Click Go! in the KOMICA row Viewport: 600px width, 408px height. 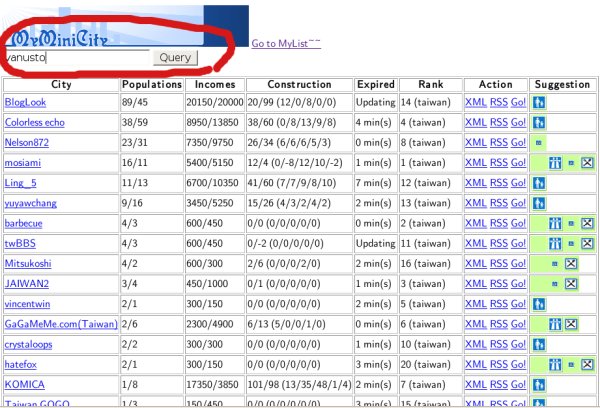click(x=518, y=385)
